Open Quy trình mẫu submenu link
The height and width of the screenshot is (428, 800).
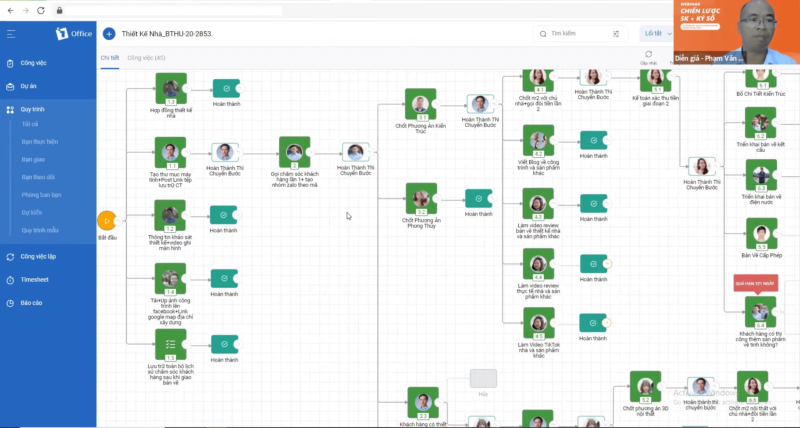[x=40, y=231]
